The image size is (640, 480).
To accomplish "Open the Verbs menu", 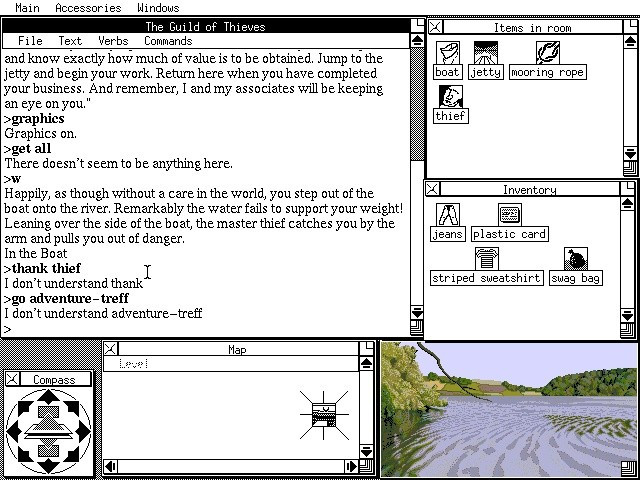I will [113, 41].
